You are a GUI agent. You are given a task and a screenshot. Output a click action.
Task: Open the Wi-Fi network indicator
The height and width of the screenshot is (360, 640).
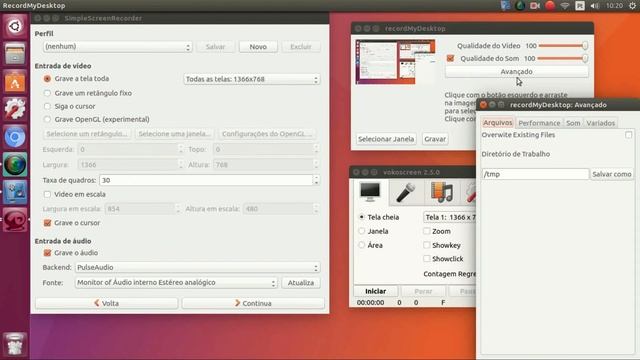click(565, 6)
